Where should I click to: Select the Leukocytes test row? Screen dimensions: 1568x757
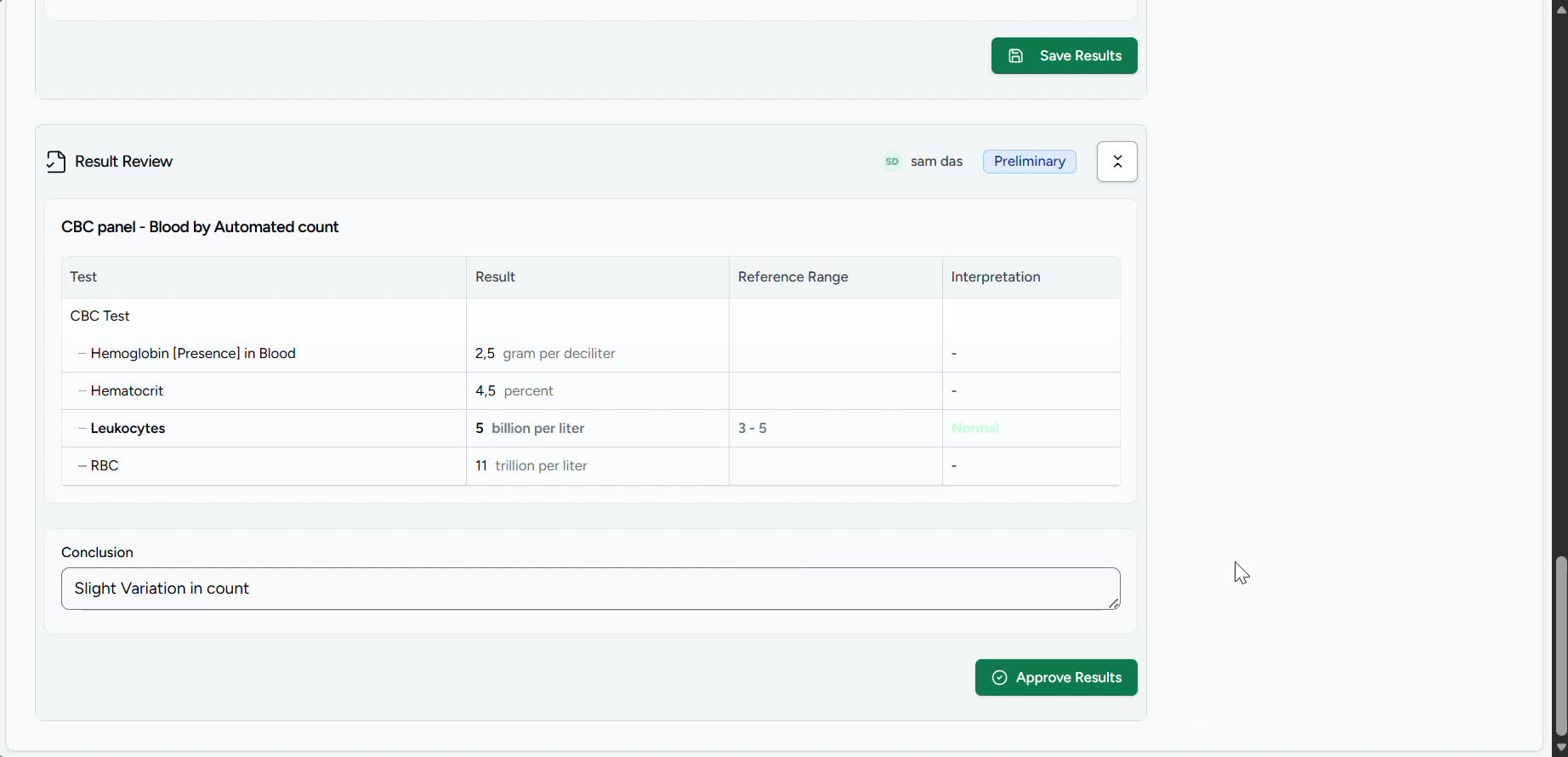tap(590, 429)
